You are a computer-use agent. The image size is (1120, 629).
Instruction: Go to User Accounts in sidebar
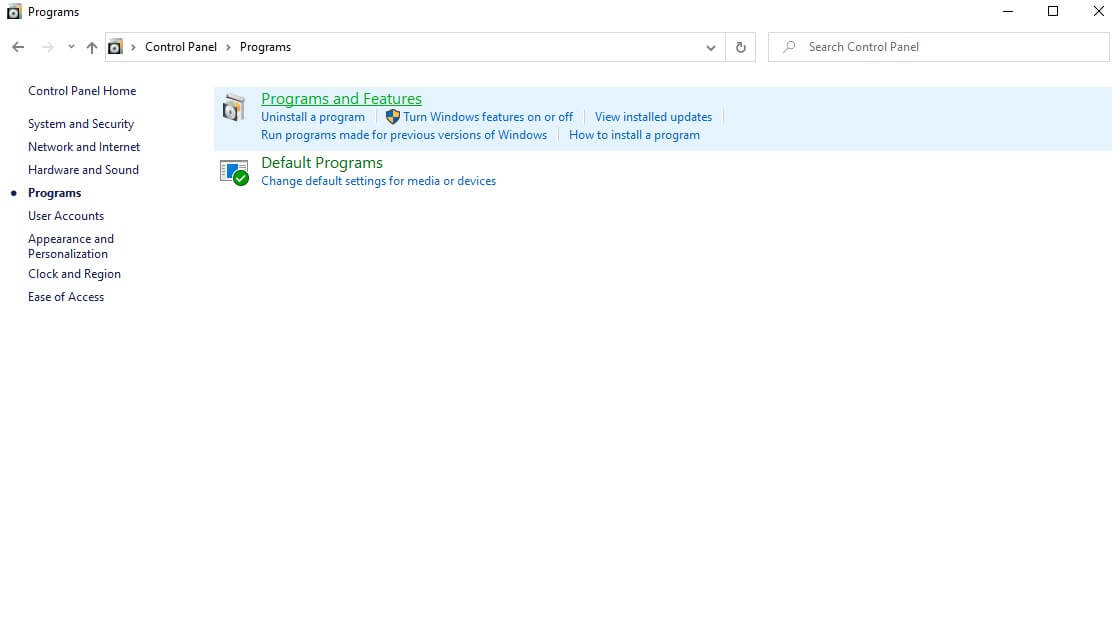point(66,216)
